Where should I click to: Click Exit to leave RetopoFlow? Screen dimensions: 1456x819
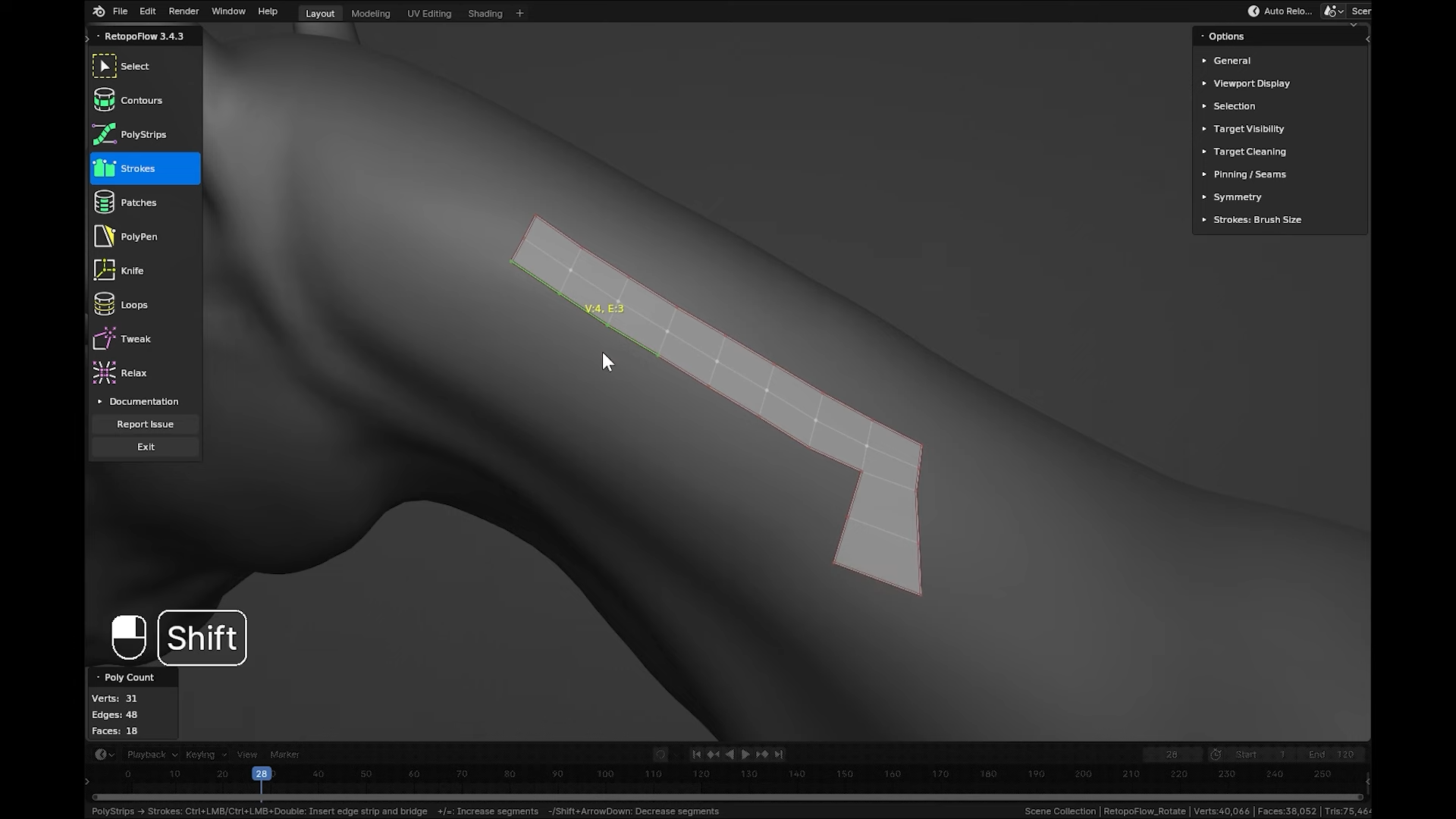[145, 447]
